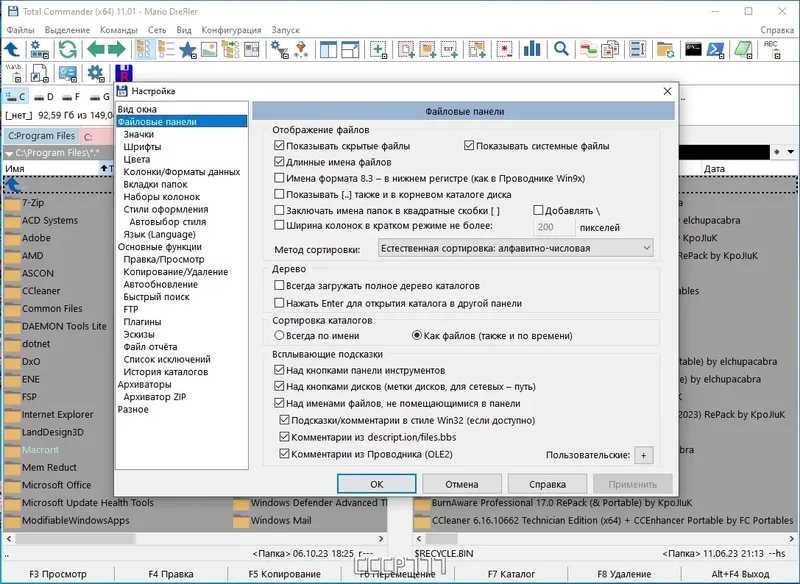This screenshot has width=800, height=584.
Task: Toggle 'Комментарии из Проводника (OLE2)' checkbox
Action: click(x=284, y=454)
